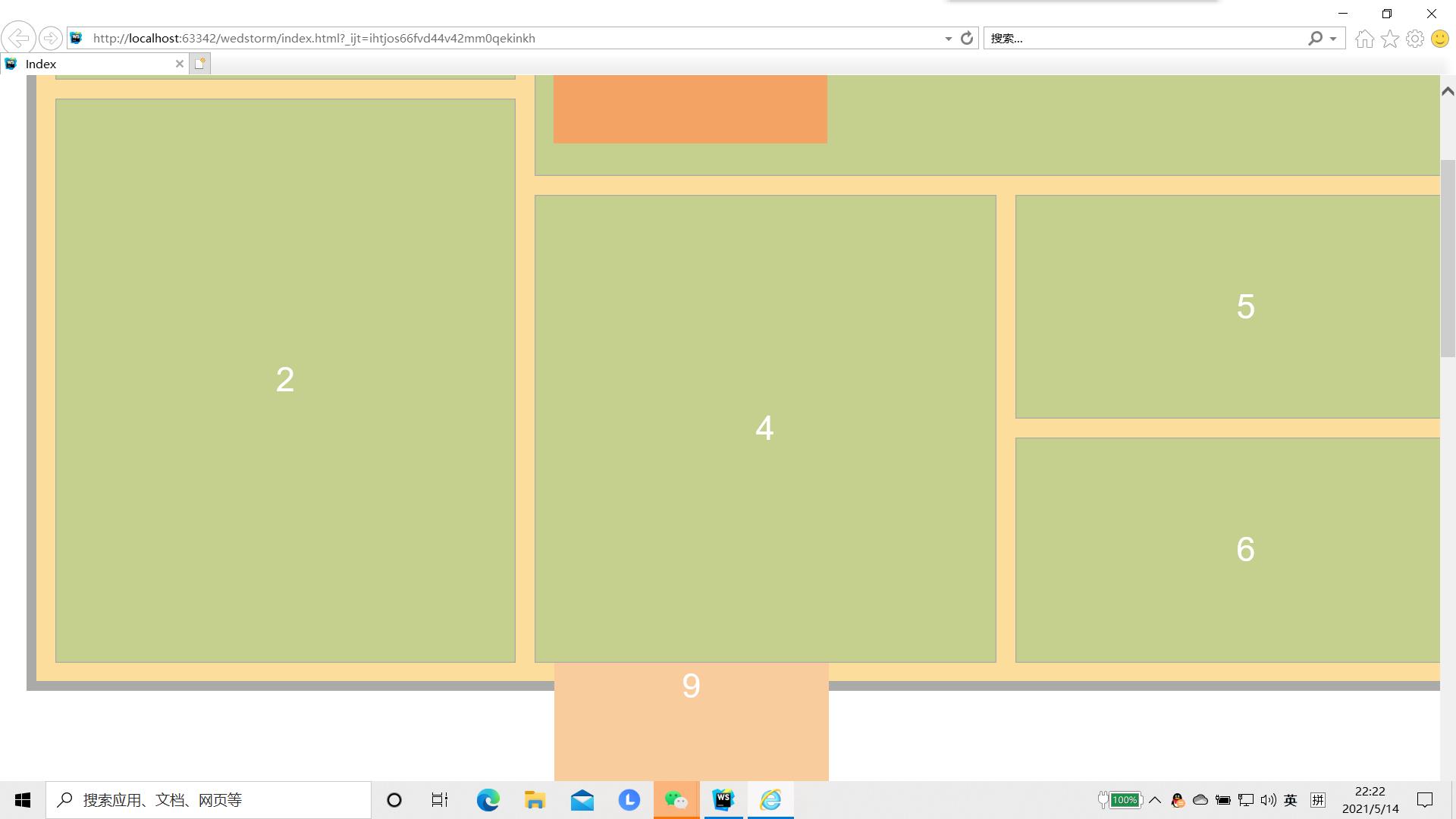Open QQ penguin tray icon
1456x819 pixels.
click(x=1178, y=800)
